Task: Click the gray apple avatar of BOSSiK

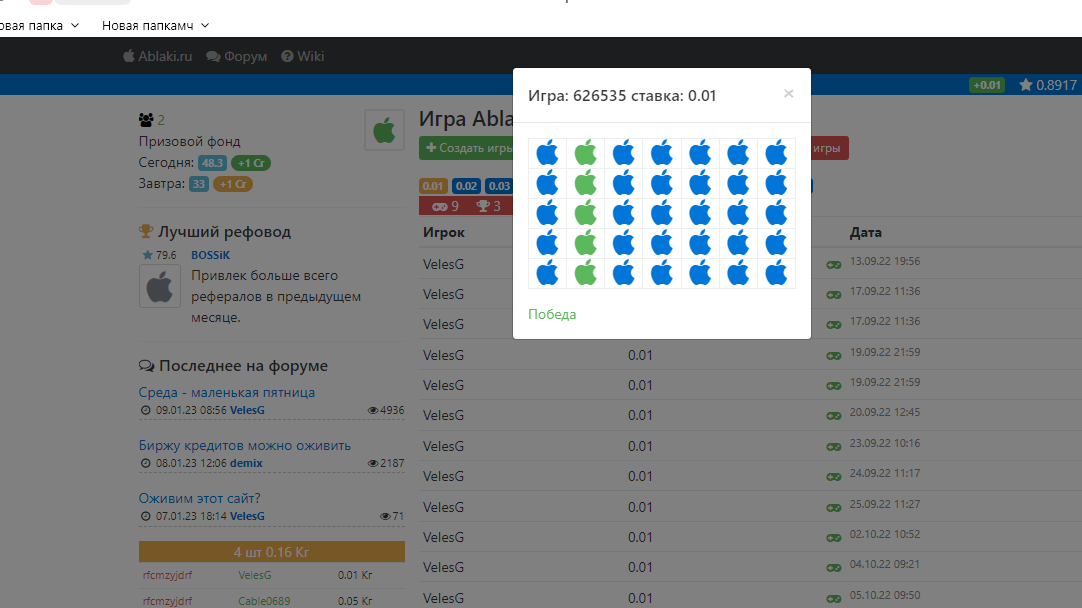Action: coord(160,286)
